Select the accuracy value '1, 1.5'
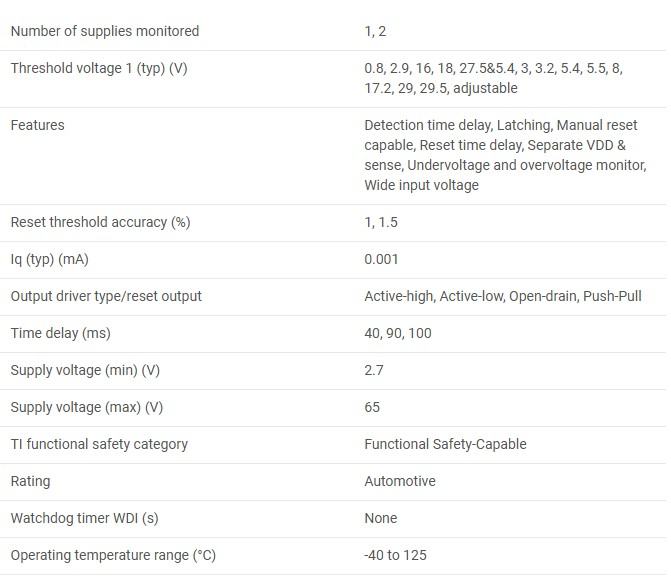671x577 pixels. click(381, 222)
